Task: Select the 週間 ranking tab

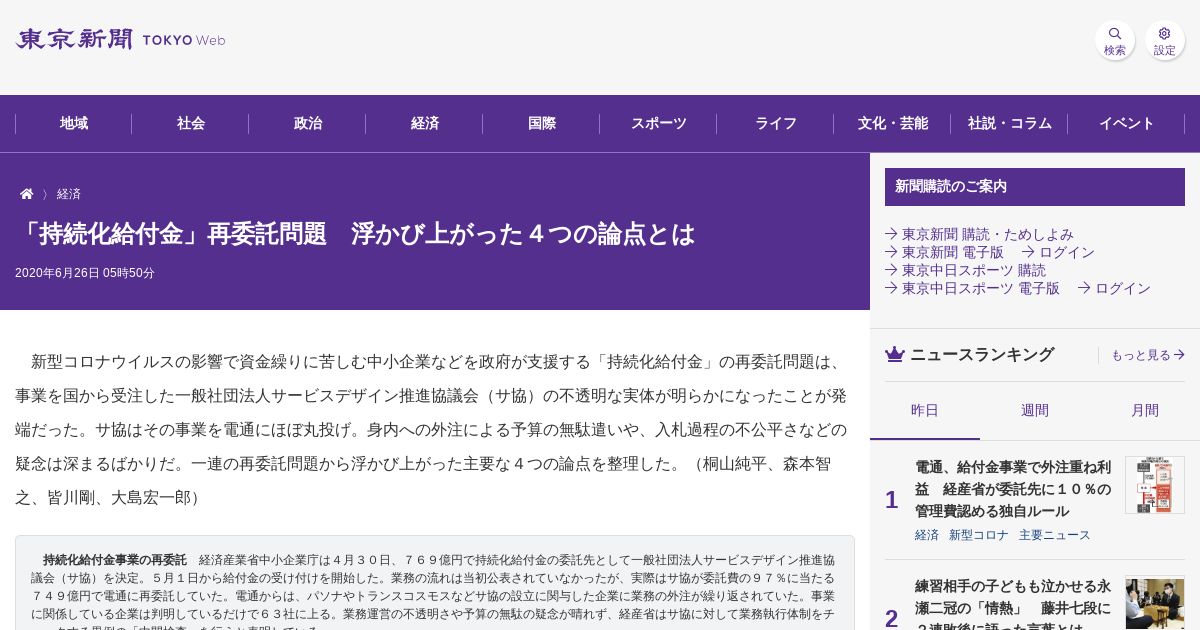Action: (1035, 410)
